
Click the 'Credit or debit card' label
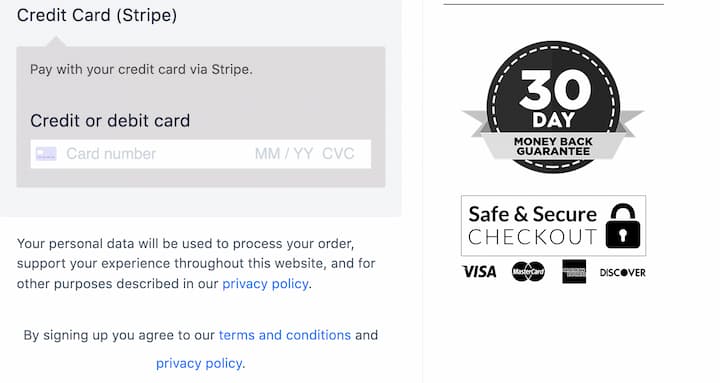(x=110, y=121)
